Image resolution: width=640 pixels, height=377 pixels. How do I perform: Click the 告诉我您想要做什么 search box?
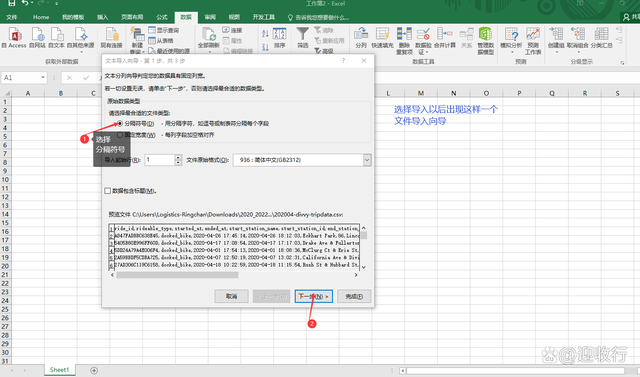318,18
